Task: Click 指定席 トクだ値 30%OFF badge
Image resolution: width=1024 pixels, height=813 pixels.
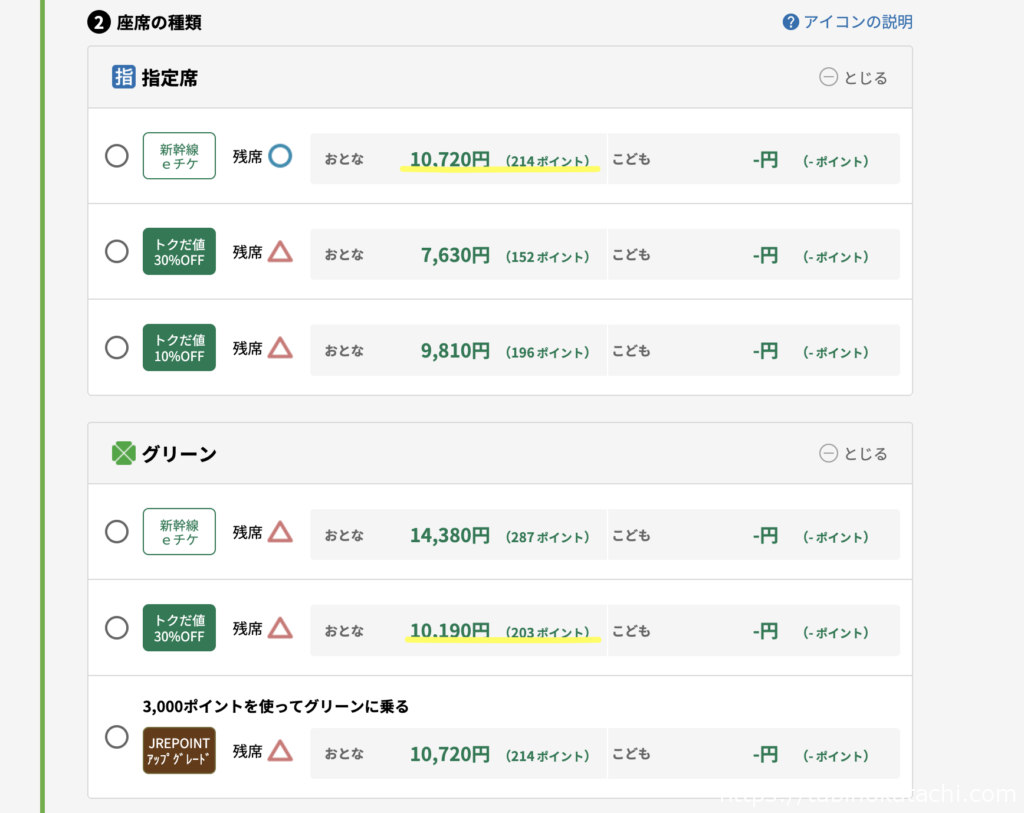Action: tap(179, 252)
